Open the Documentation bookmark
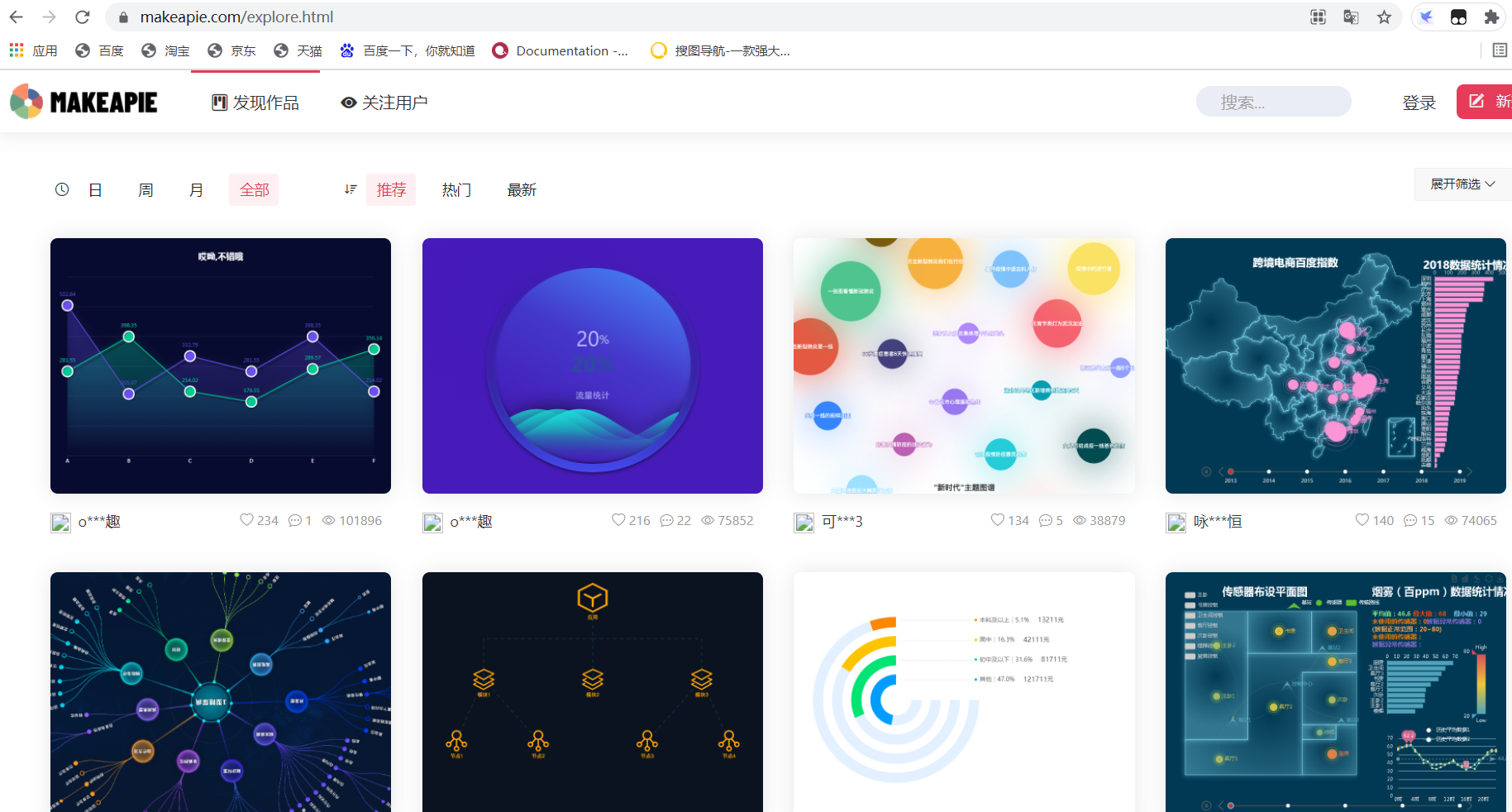This screenshot has width=1512, height=812. click(560, 50)
